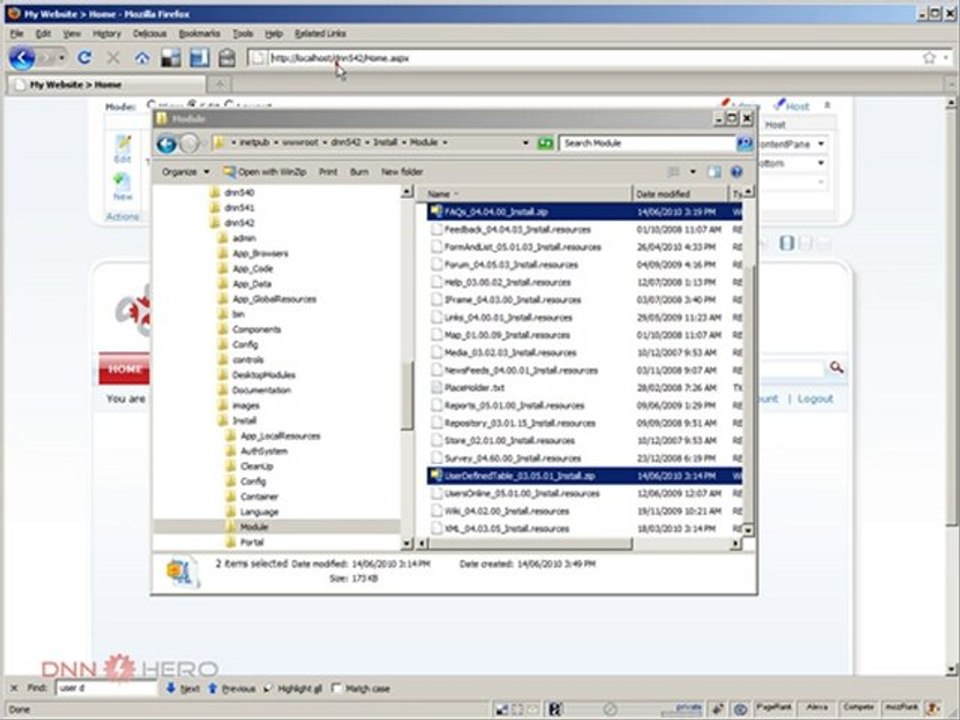
Task: Click the printer icon in Firefox toolbar
Action: tap(227, 58)
